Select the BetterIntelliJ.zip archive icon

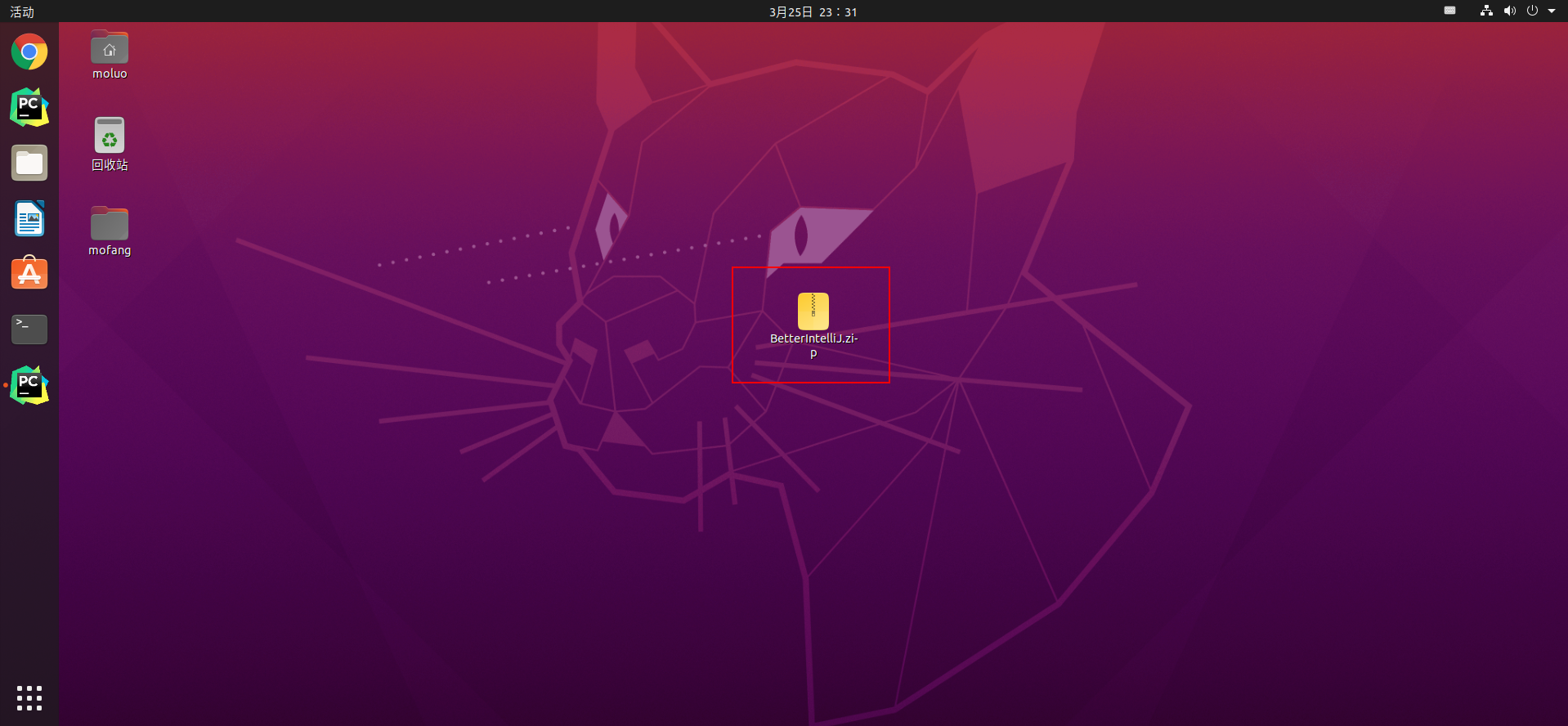pos(813,311)
